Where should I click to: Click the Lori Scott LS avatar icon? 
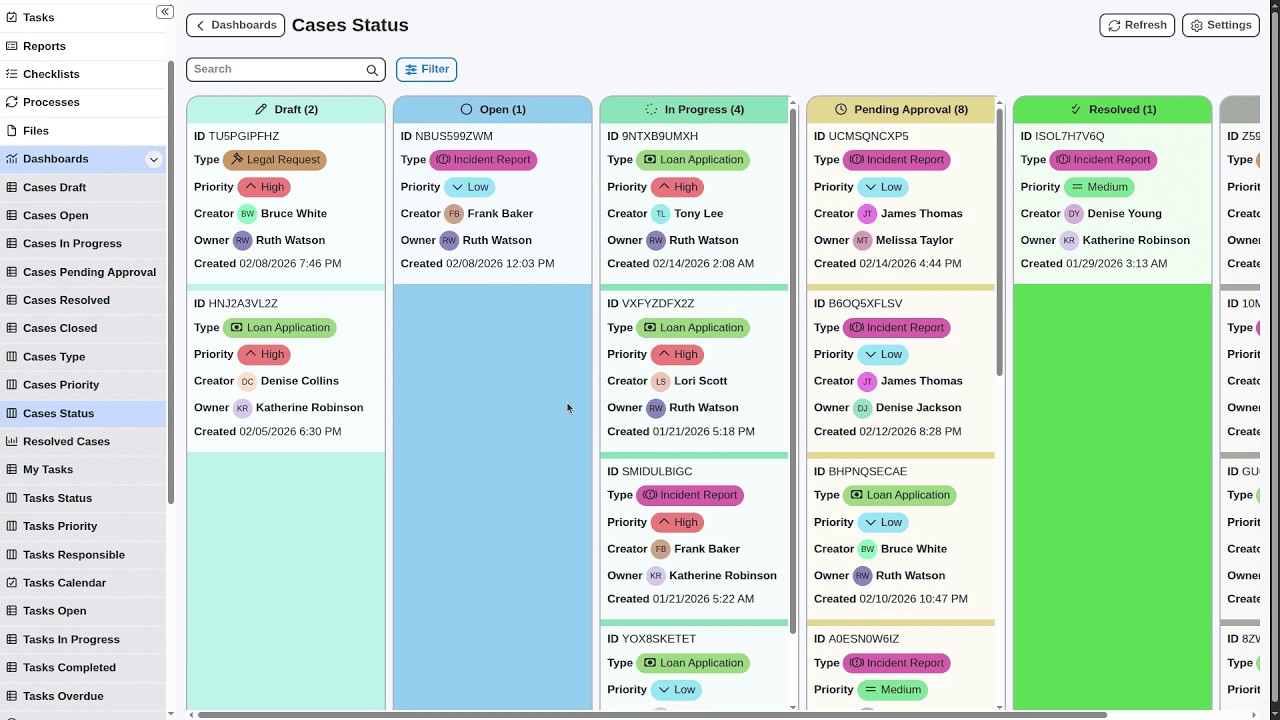(x=660, y=381)
